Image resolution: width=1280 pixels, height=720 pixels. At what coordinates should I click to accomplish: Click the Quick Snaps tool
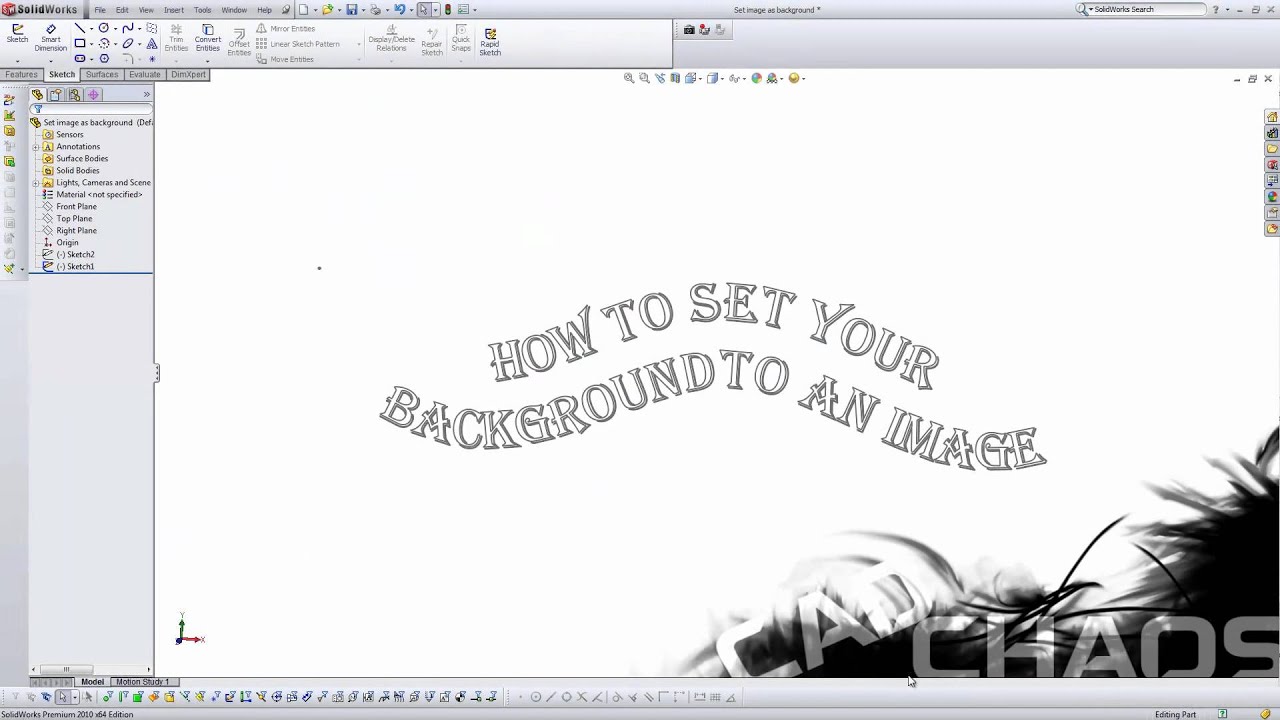point(461,38)
